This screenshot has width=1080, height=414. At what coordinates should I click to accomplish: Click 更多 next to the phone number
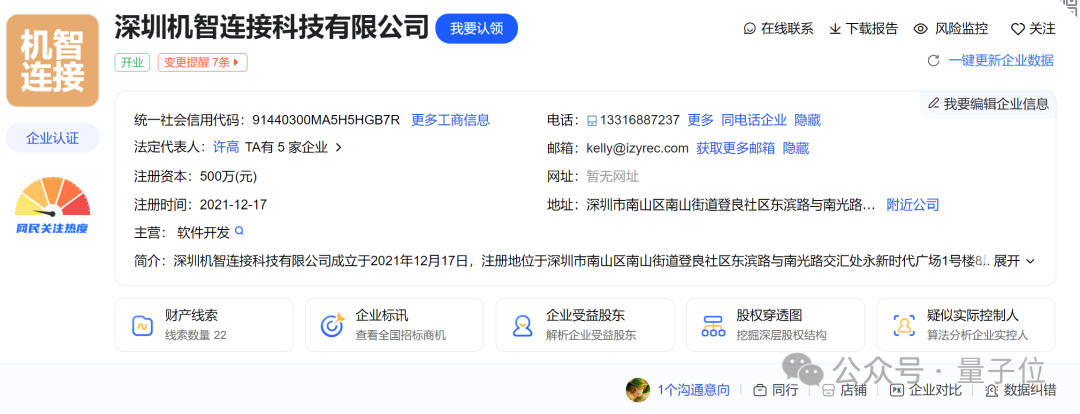pos(700,120)
